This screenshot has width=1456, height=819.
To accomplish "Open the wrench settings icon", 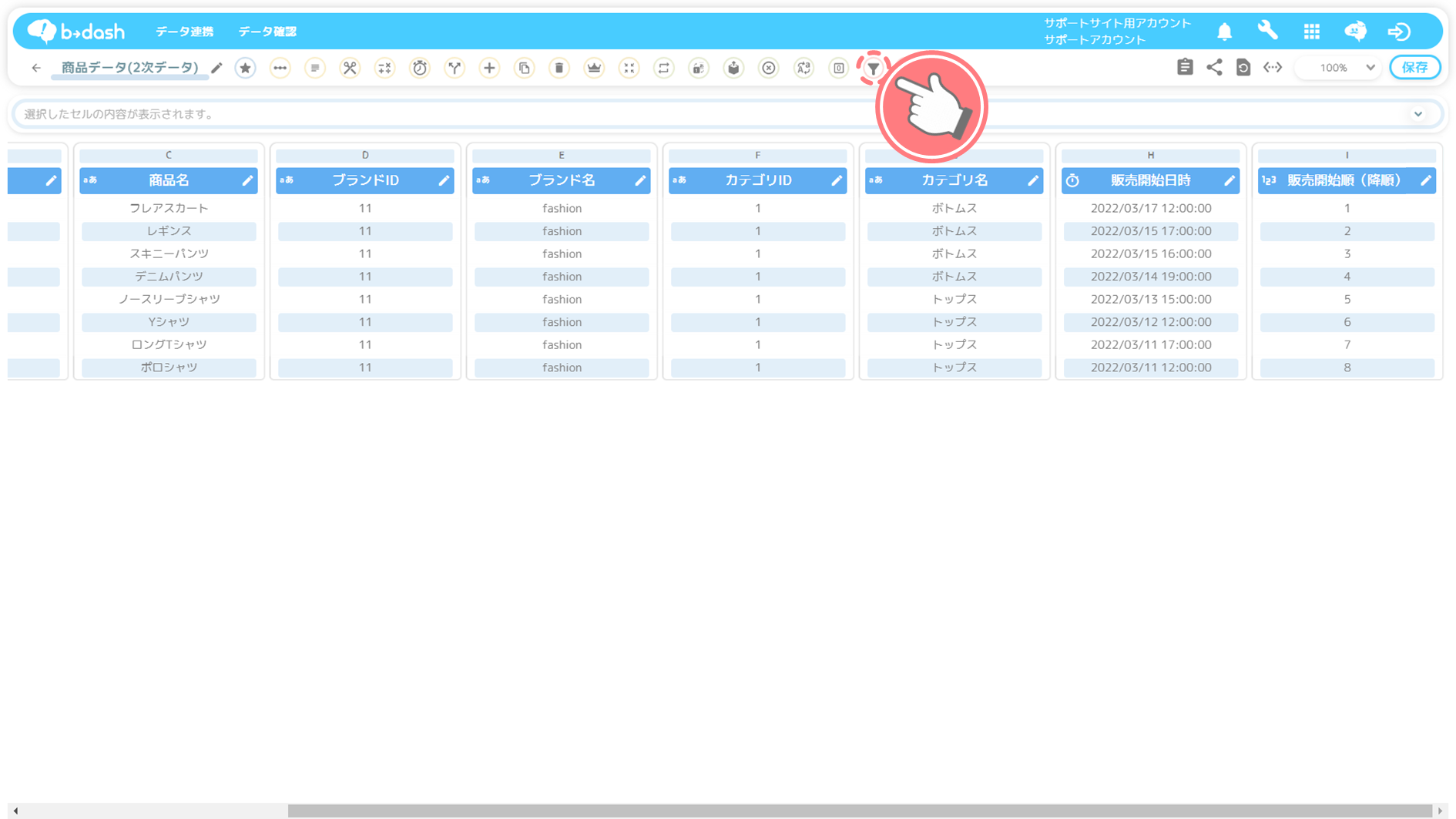I will (1267, 31).
